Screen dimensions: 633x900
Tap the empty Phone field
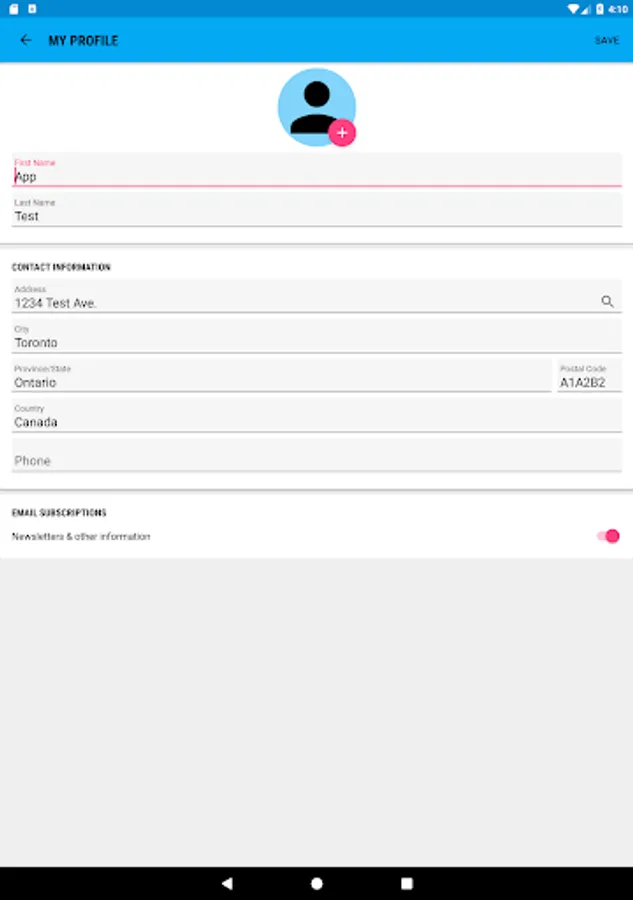tap(316, 461)
